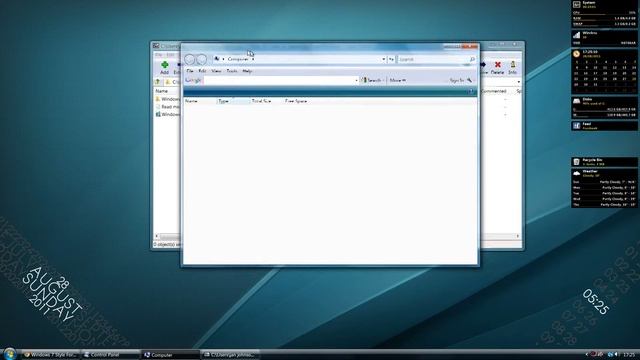Viewport: 640px width, 360px height.
Task: Open the recent pages dropdown beside computer icon
Action: pos(223,59)
